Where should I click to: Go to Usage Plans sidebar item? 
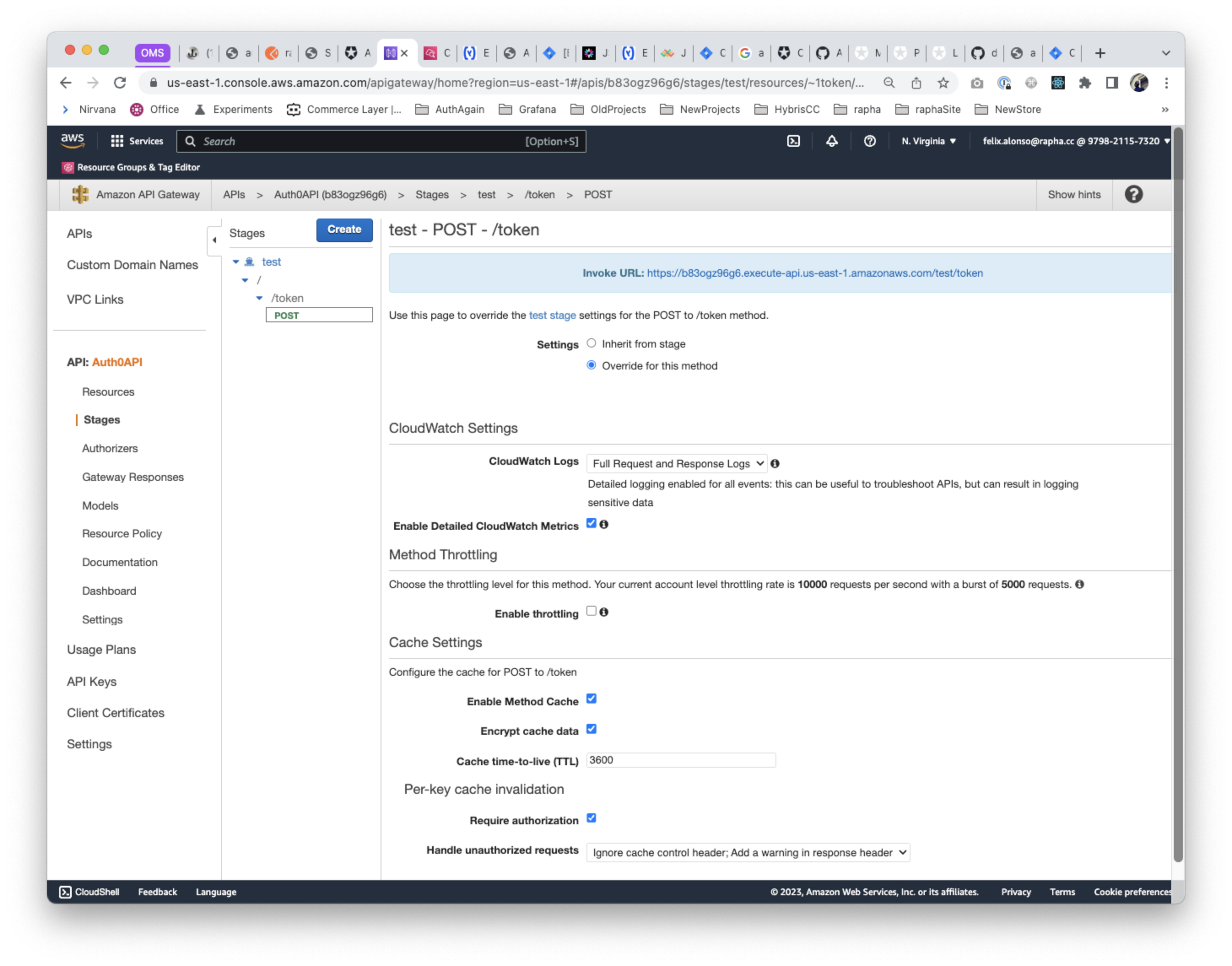(101, 649)
